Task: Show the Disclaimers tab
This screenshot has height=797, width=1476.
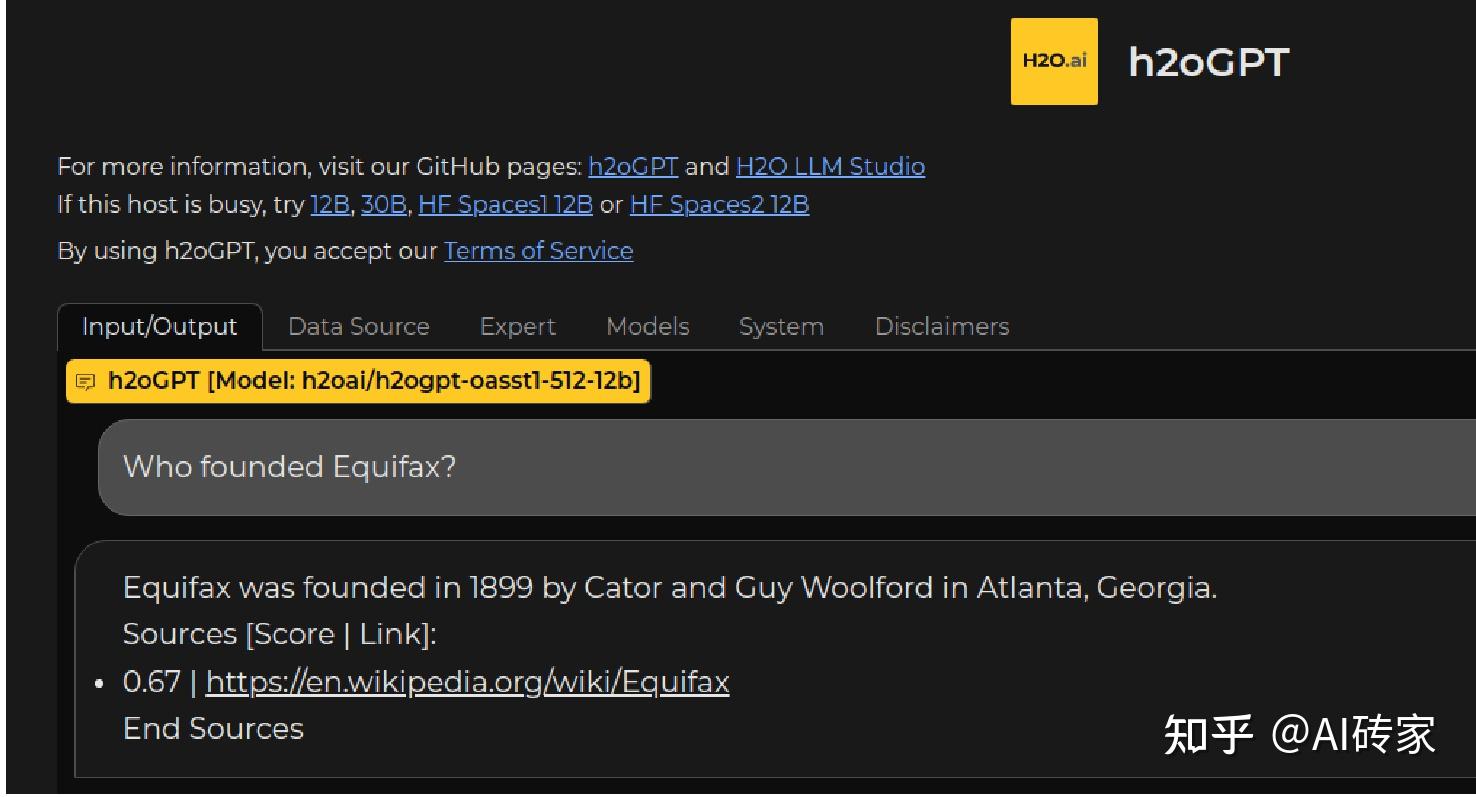Action: 942,327
